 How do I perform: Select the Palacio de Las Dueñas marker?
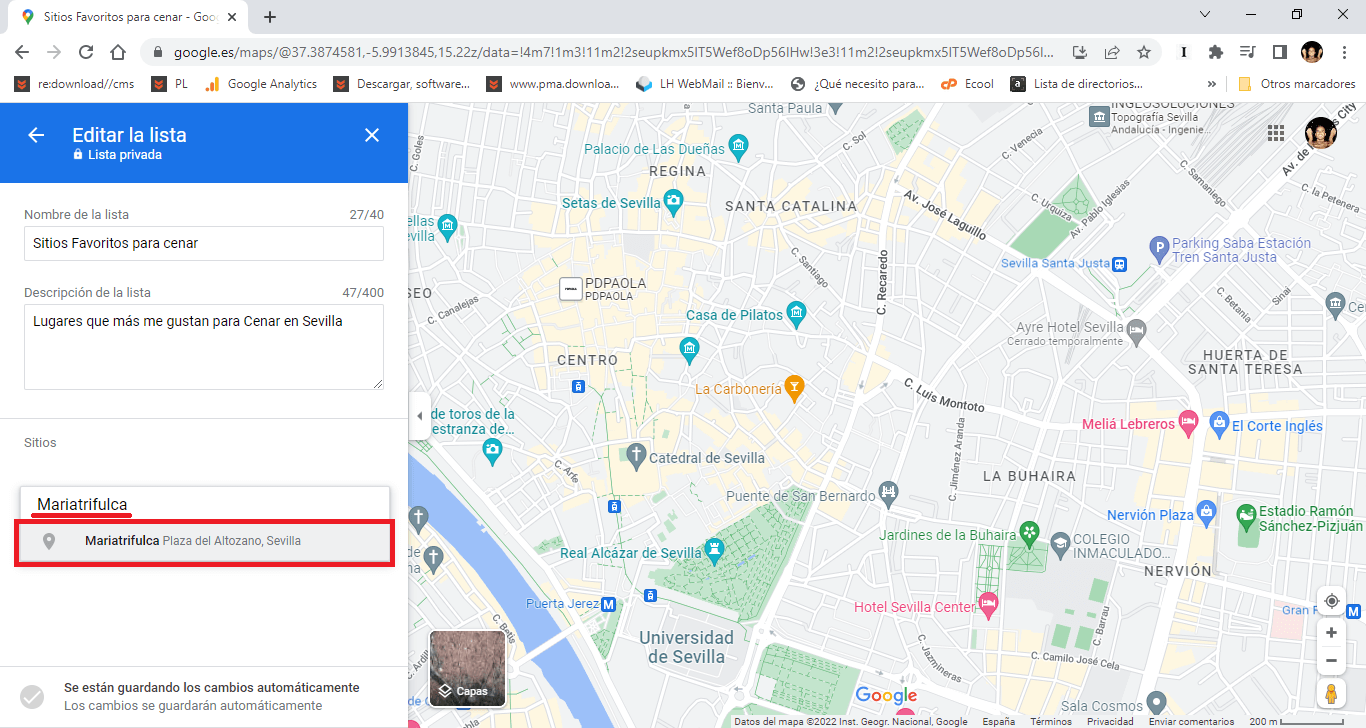[739, 149]
